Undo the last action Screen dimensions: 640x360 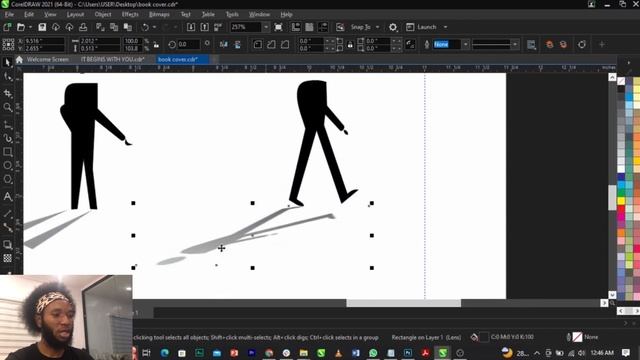(x=145, y=27)
